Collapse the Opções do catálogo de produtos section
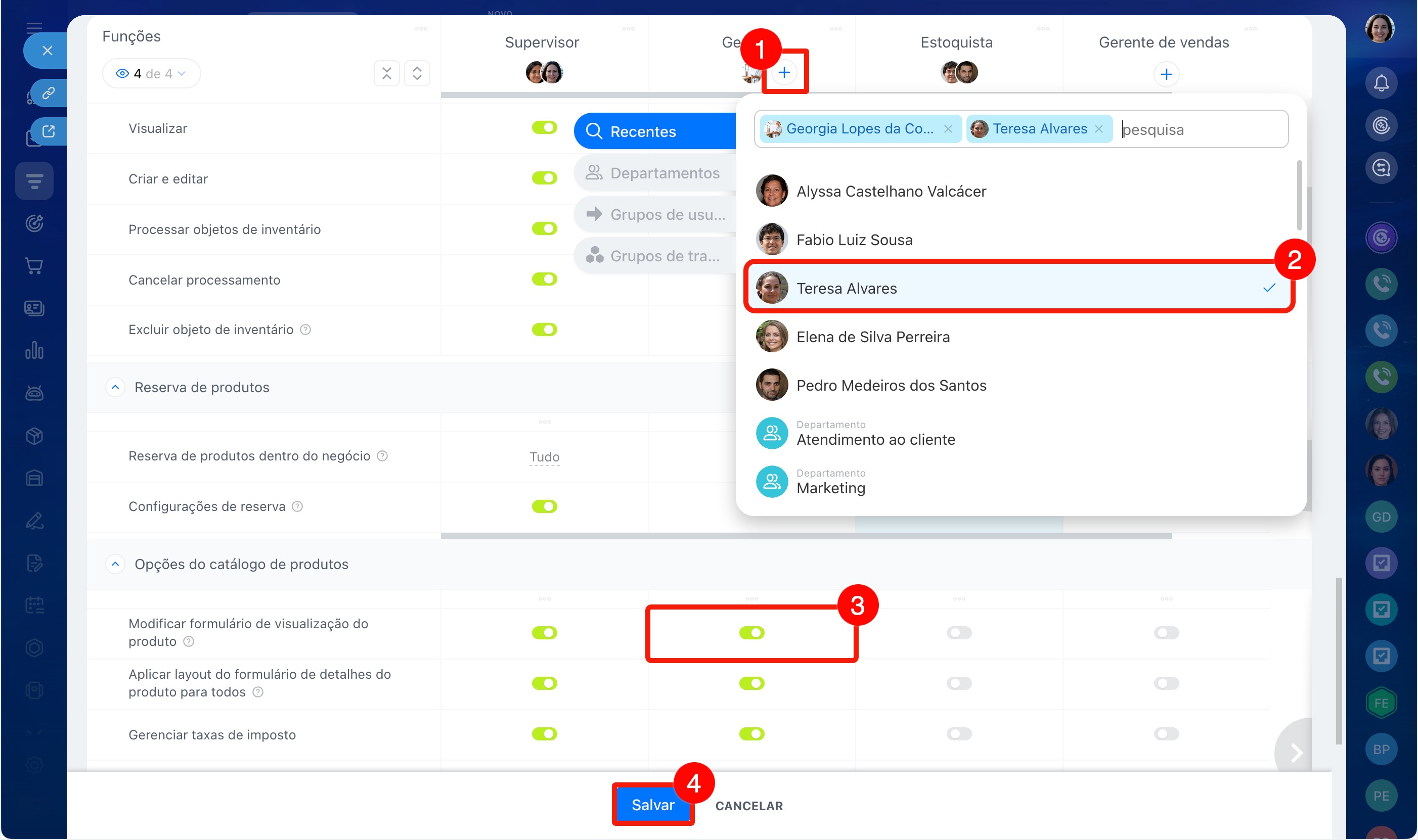 115,565
